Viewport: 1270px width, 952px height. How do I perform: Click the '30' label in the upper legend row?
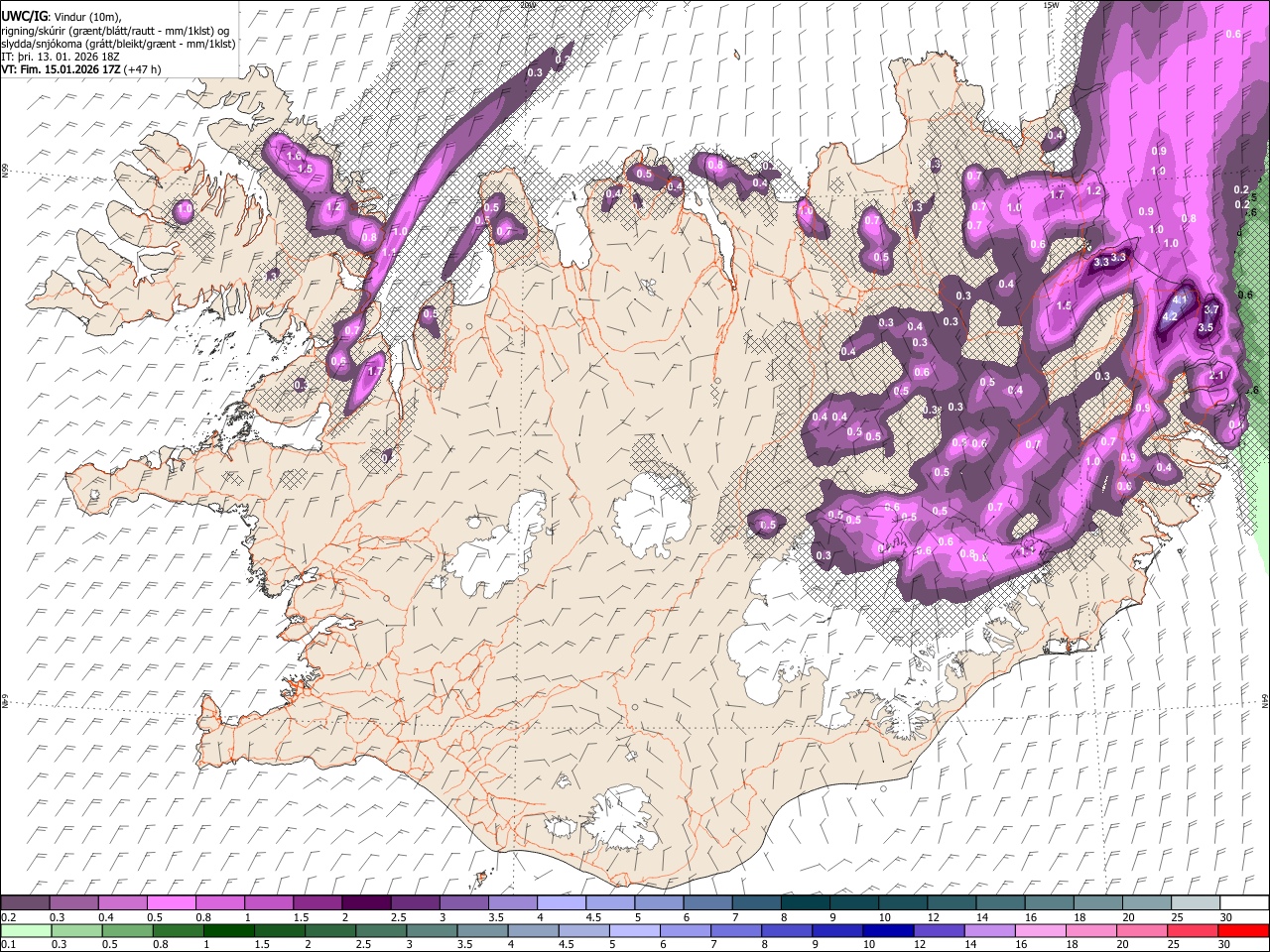[x=1225, y=917]
